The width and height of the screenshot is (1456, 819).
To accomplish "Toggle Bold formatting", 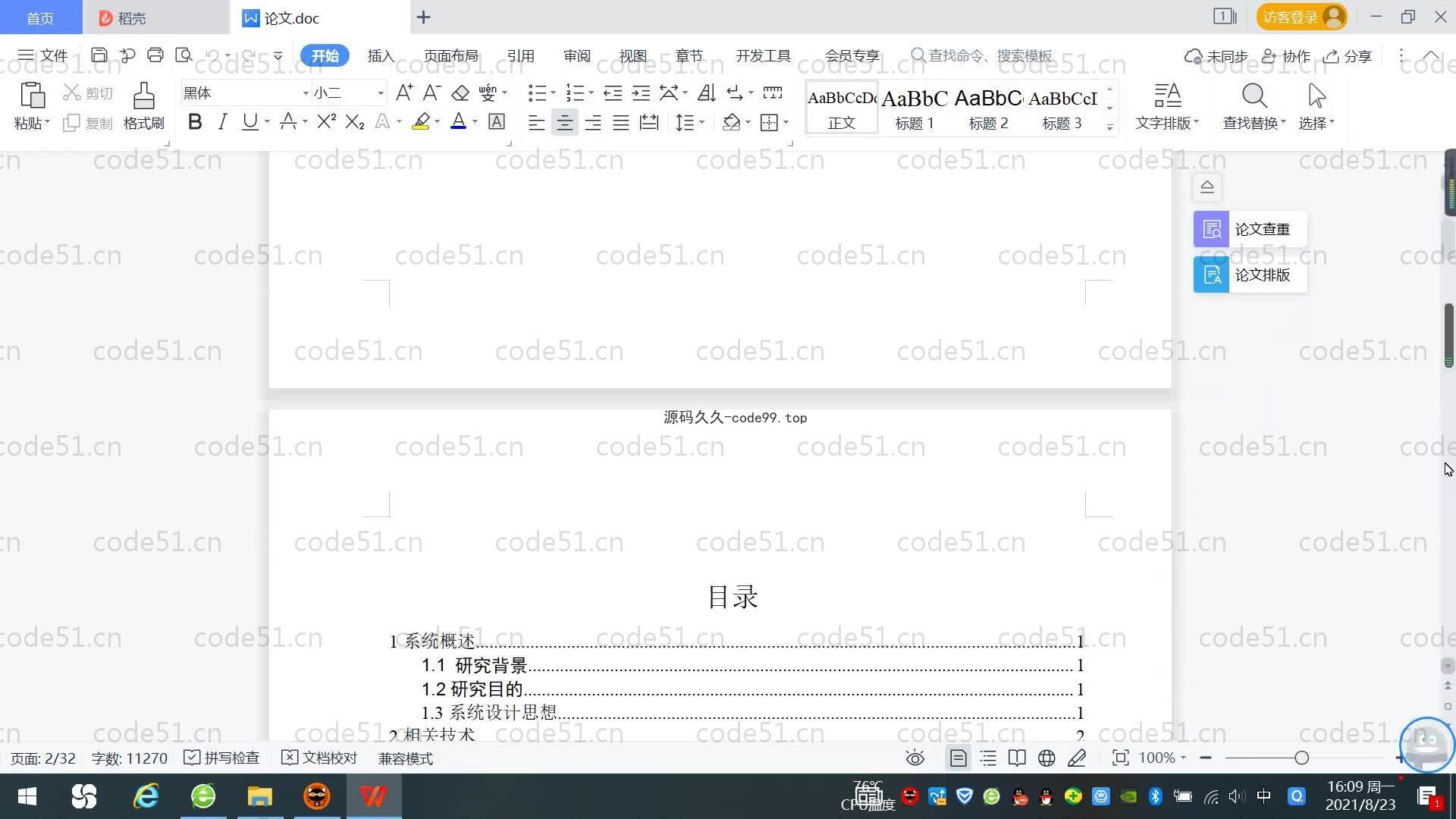I will (195, 121).
